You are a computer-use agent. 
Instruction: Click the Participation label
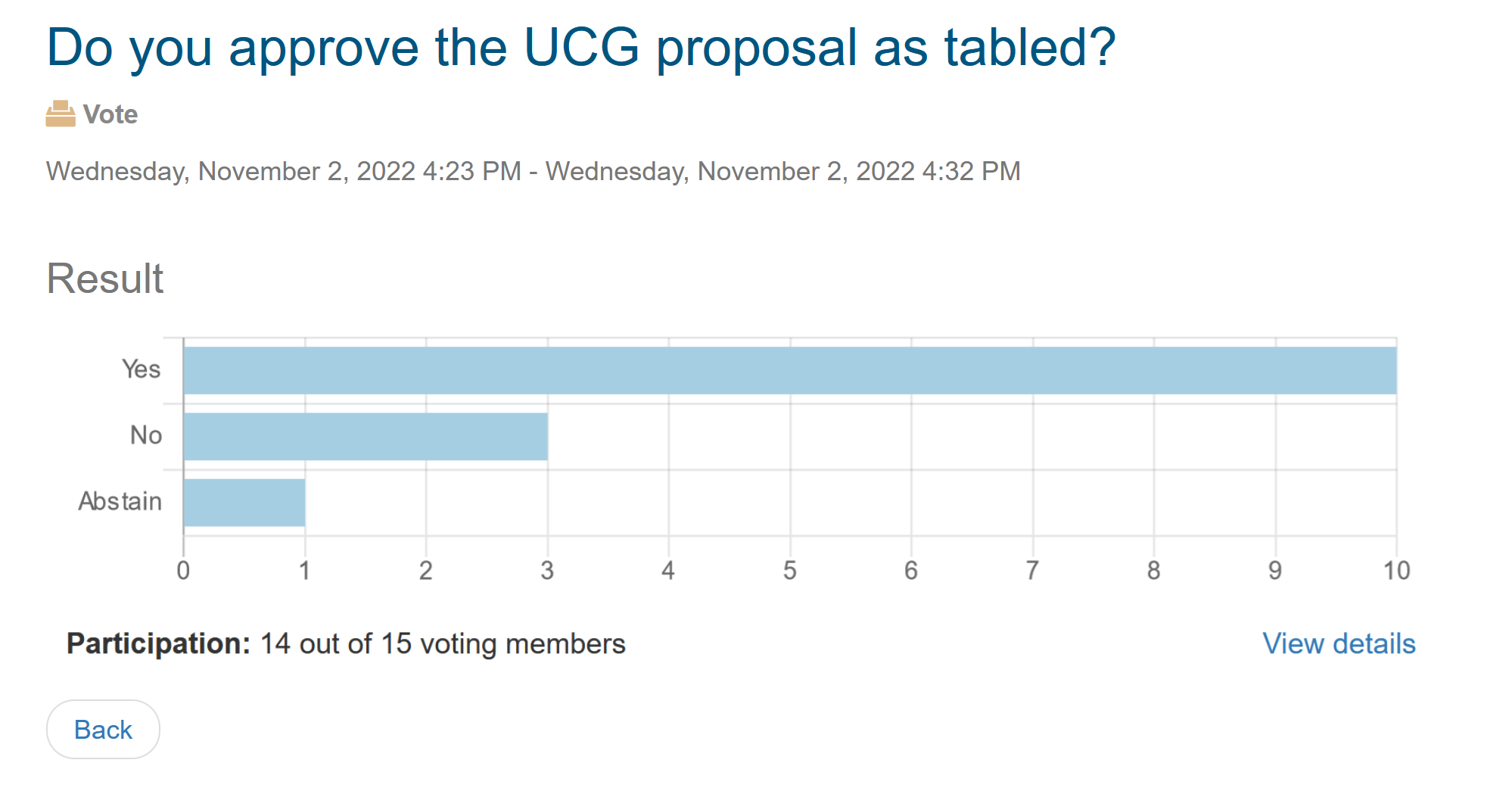pos(158,643)
